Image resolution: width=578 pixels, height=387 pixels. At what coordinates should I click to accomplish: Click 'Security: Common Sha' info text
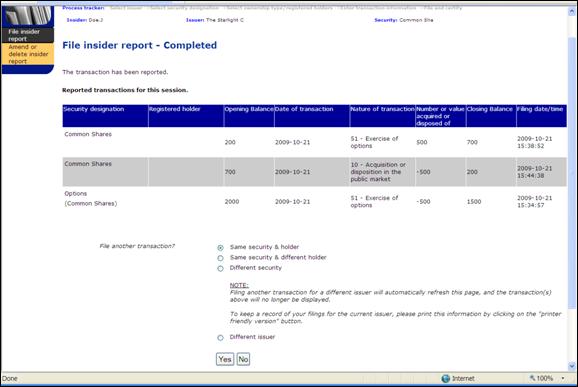404,20
